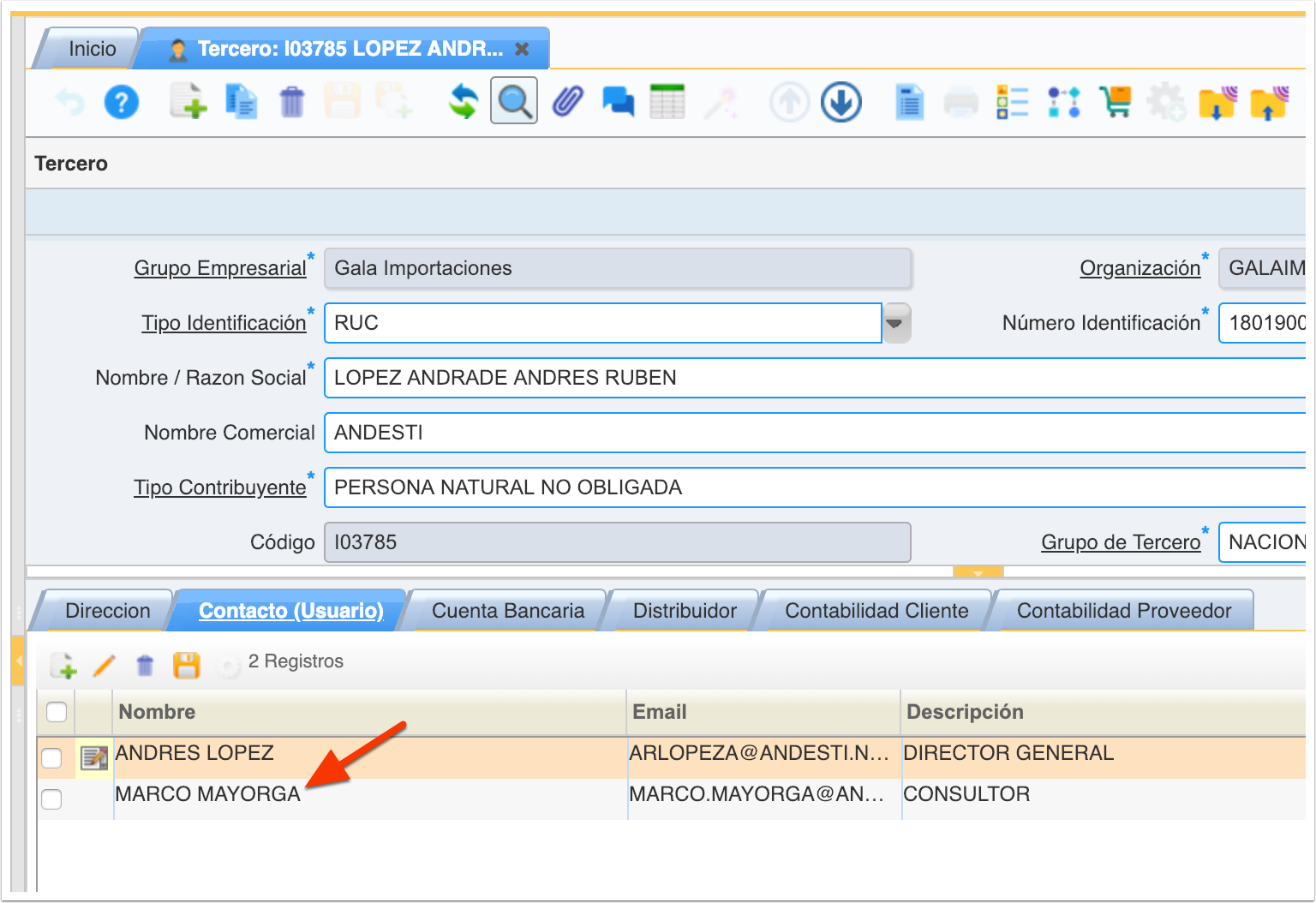1316x903 pixels.
Task: Expand the left side panel orange handle
Action: (17, 661)
